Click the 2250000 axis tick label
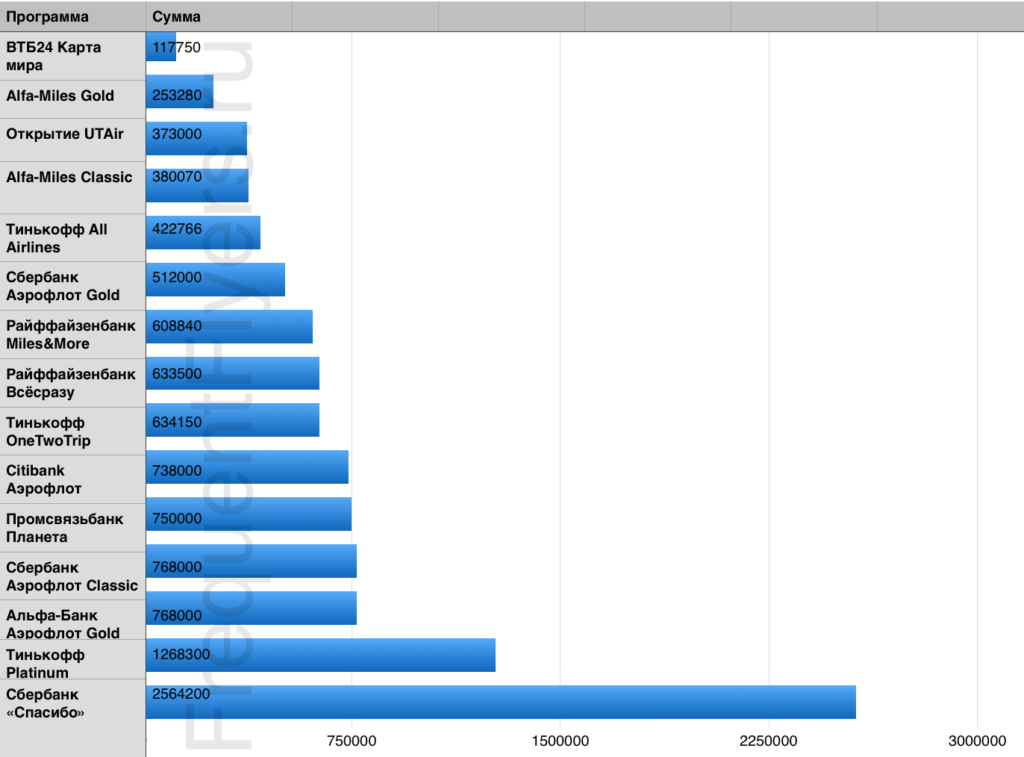This screenshot has height=757, width=1024. click(x=768, y=741)
